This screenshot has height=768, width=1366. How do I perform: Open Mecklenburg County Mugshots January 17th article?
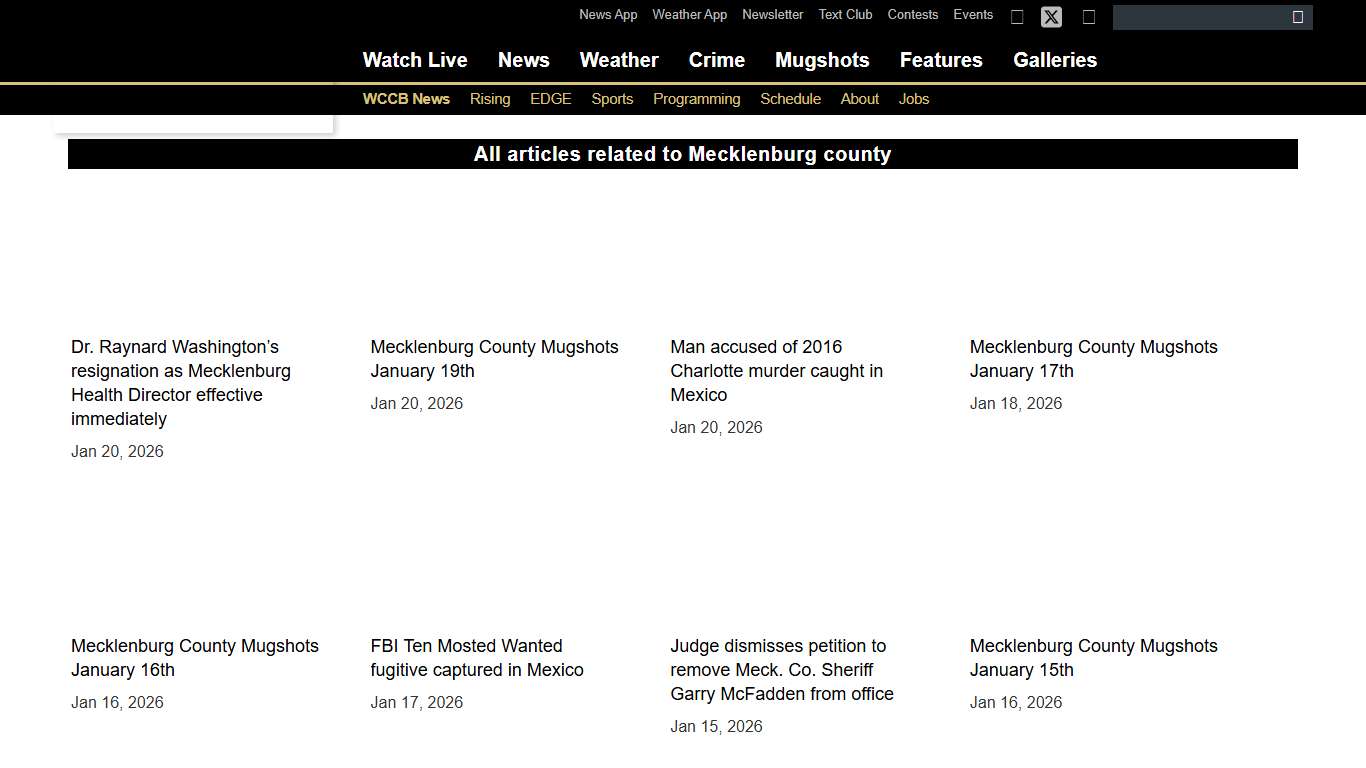[x=1093, y=359]
